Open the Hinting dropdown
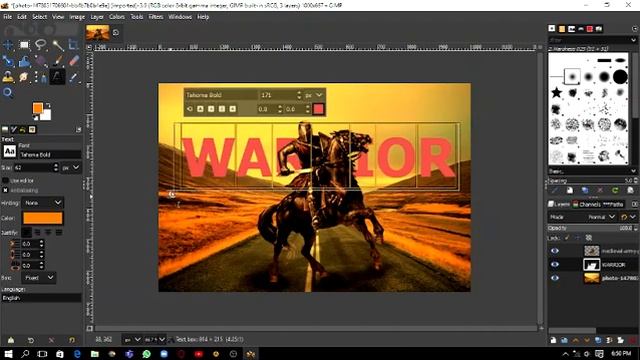Screen dimensions: 640x360 pyautogui.click(x=42, y=203)
